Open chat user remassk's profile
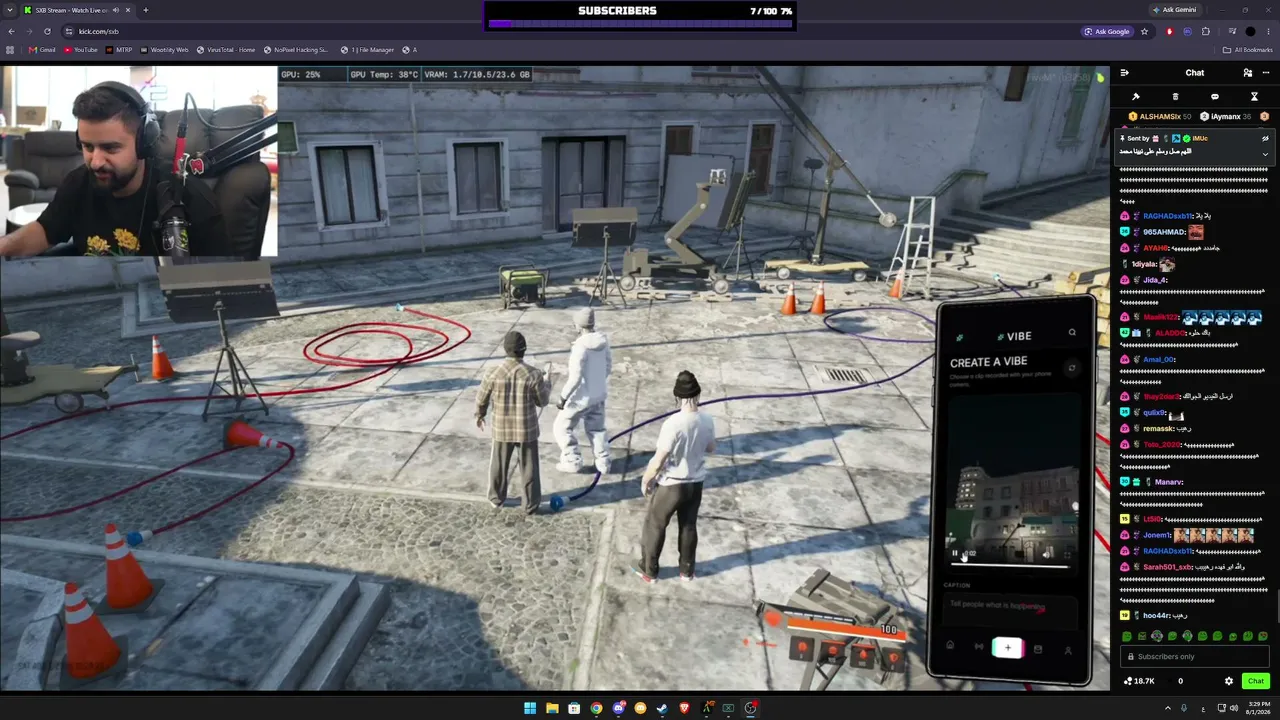This screenshot has width=1280, height=720. pyautogui.click(x=1159, y=429)
